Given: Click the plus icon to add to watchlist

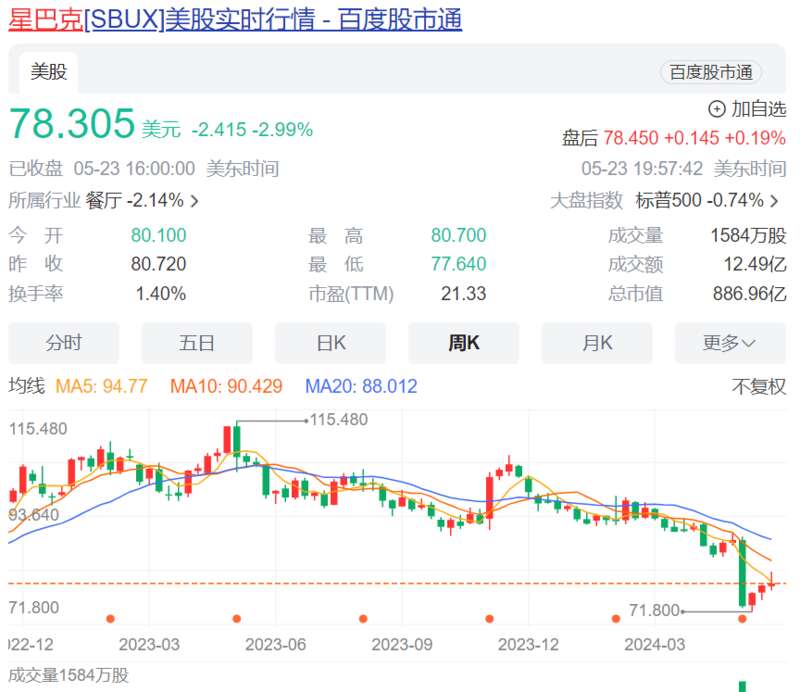Looking at the screenshot, I should [x=716, y=109].
